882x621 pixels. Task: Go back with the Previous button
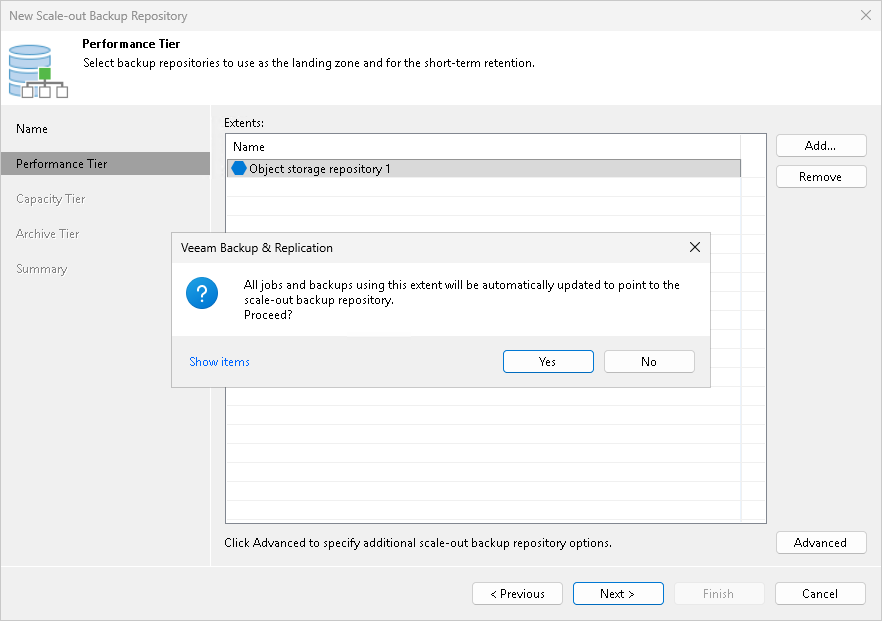(x=517, y=593)
